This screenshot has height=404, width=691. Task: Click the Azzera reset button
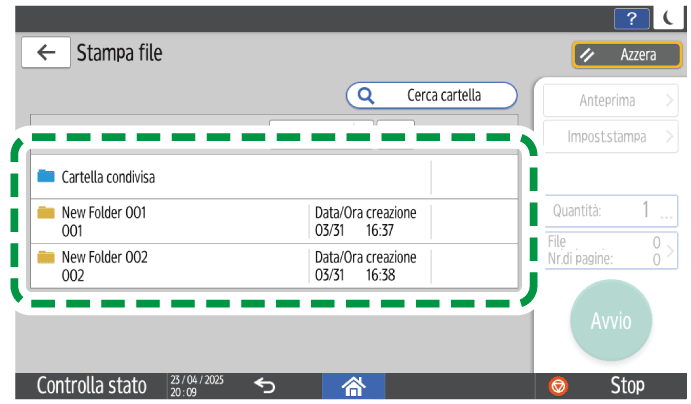point(627,55)
